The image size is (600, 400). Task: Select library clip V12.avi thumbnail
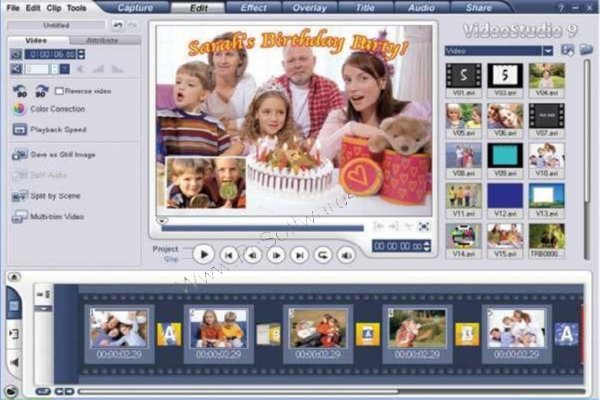tap(505, 196)
